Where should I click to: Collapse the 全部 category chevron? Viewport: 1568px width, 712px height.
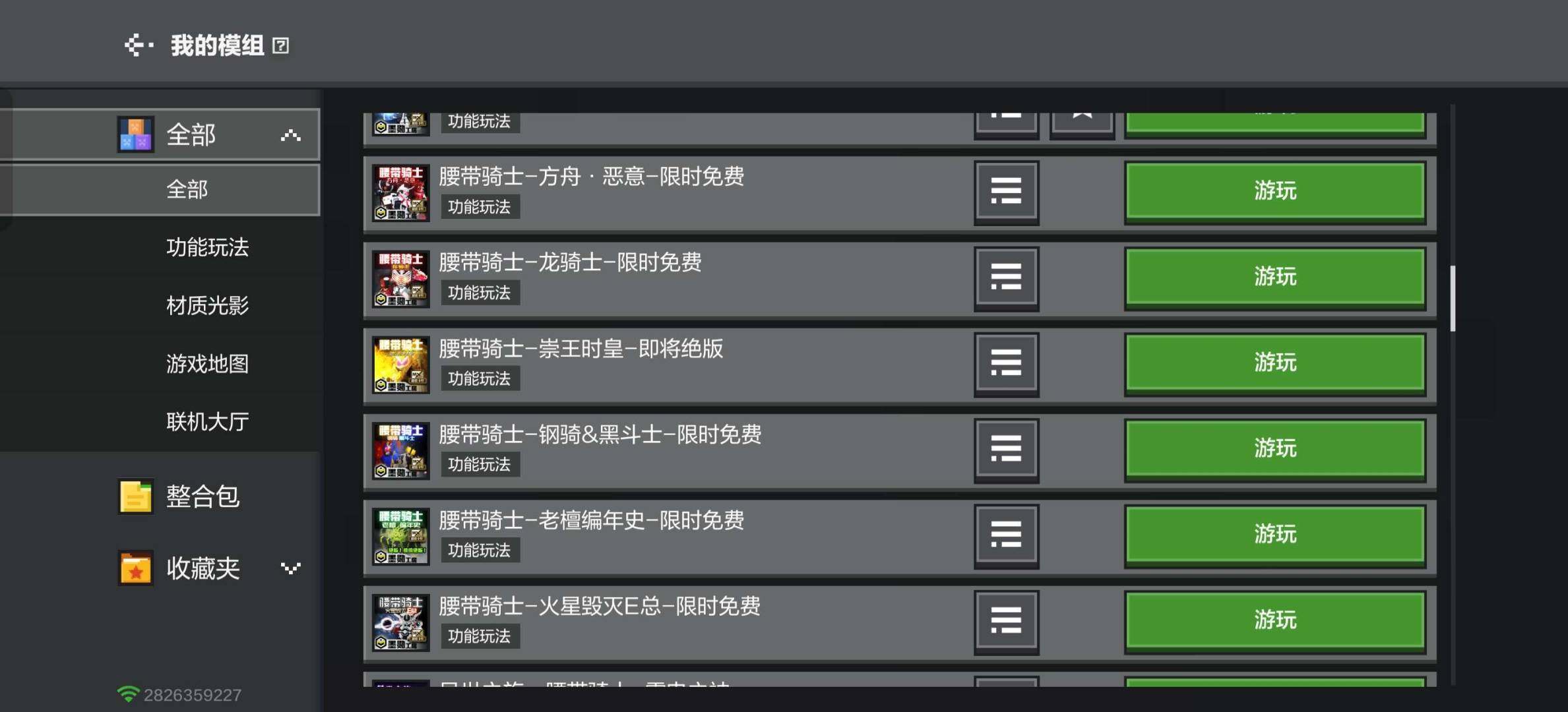tap(291, 135)
